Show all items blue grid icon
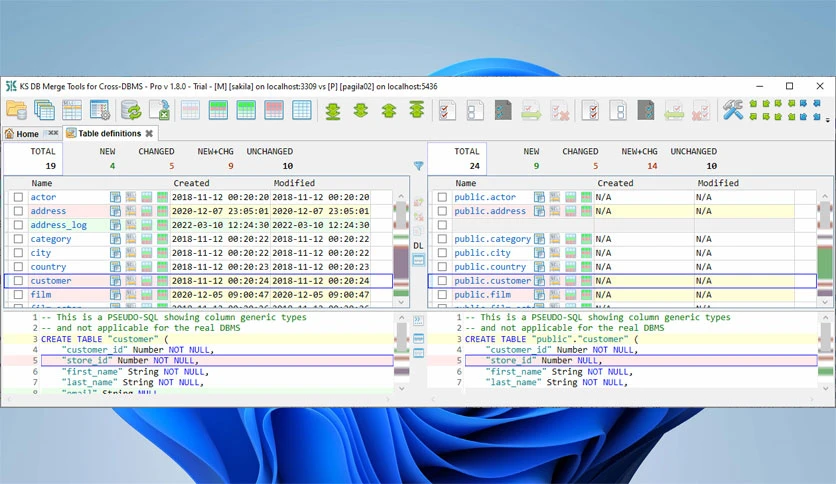Image resolution: width=836 pixels, height=484 pixels. [302, 110]
